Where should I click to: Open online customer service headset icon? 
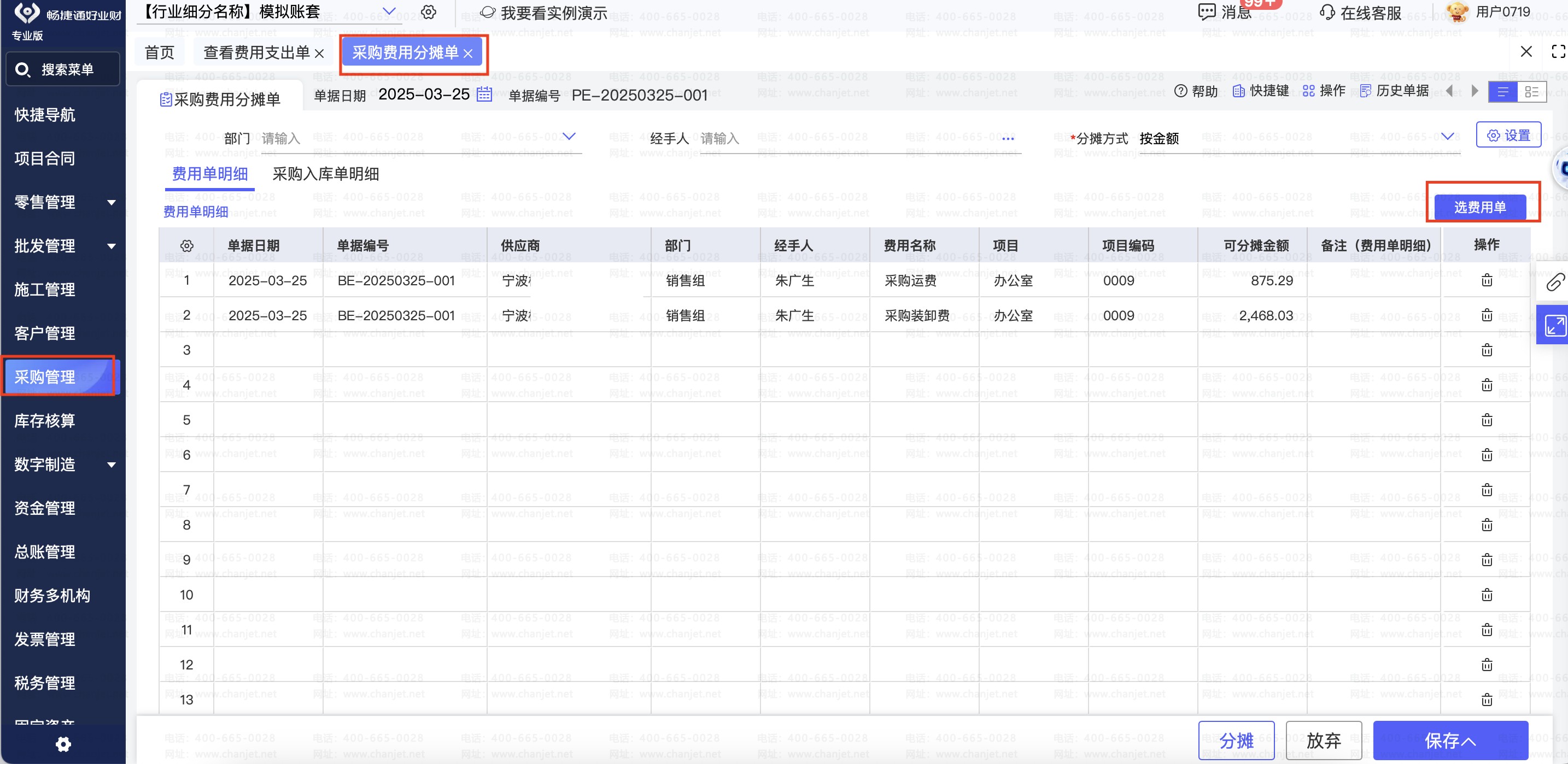click(1327, 12)
